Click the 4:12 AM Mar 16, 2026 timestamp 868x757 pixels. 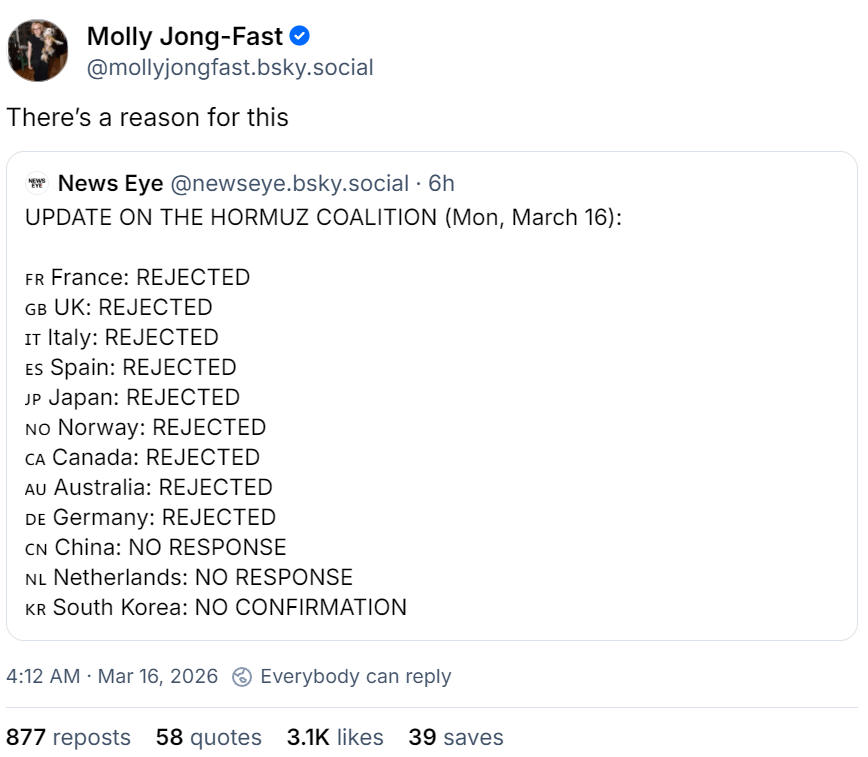click(x=112, y=677)
